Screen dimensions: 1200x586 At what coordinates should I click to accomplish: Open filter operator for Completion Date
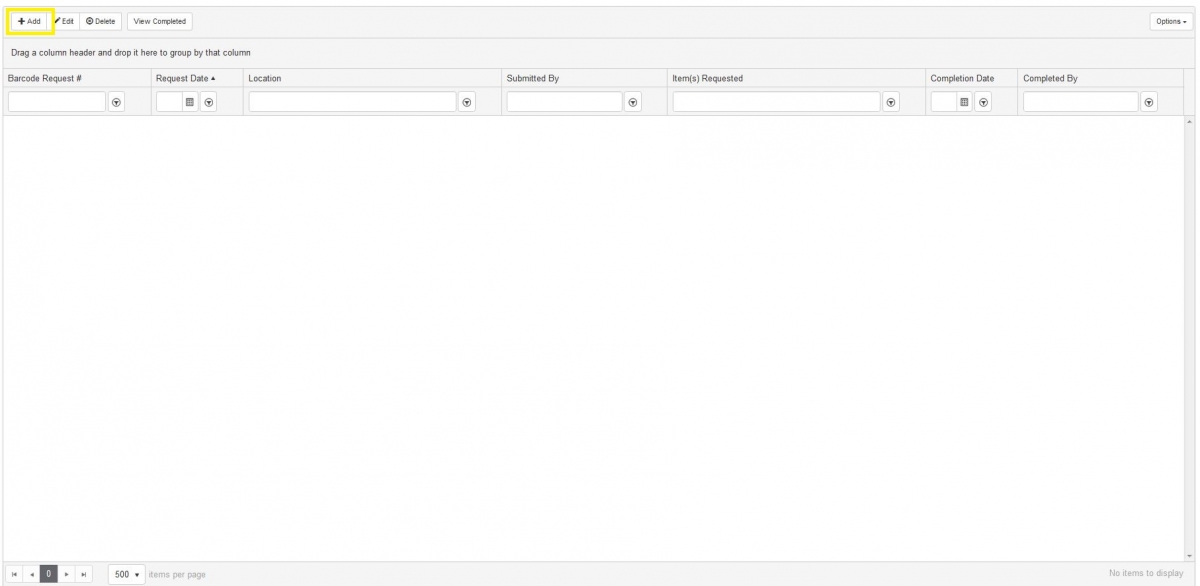coord(984,102)
